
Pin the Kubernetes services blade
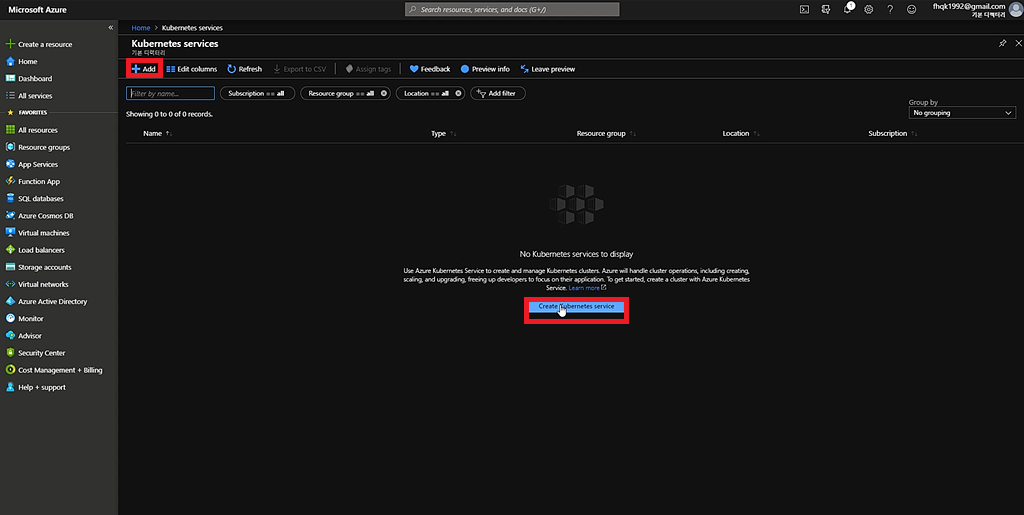1002,44
